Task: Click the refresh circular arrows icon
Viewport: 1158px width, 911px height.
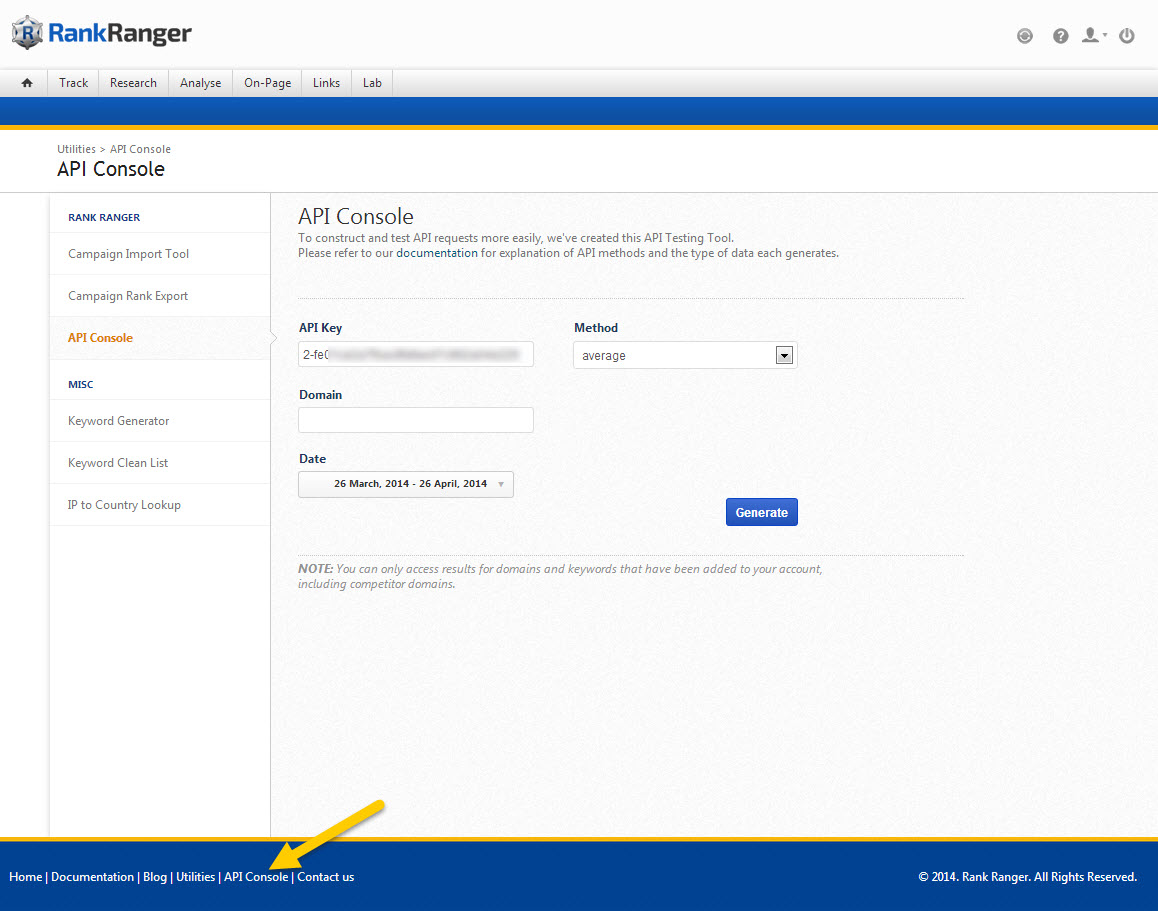Action: [1024, 36]
